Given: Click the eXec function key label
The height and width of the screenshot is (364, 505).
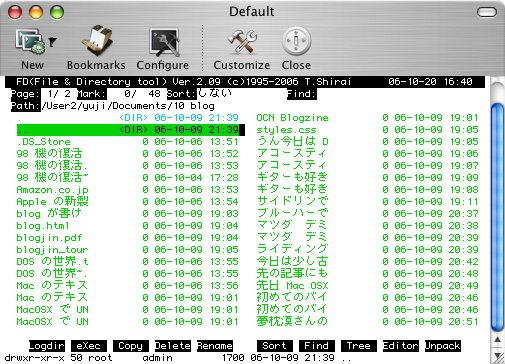Looking at the screenshot, I should (x=89, y=346).
